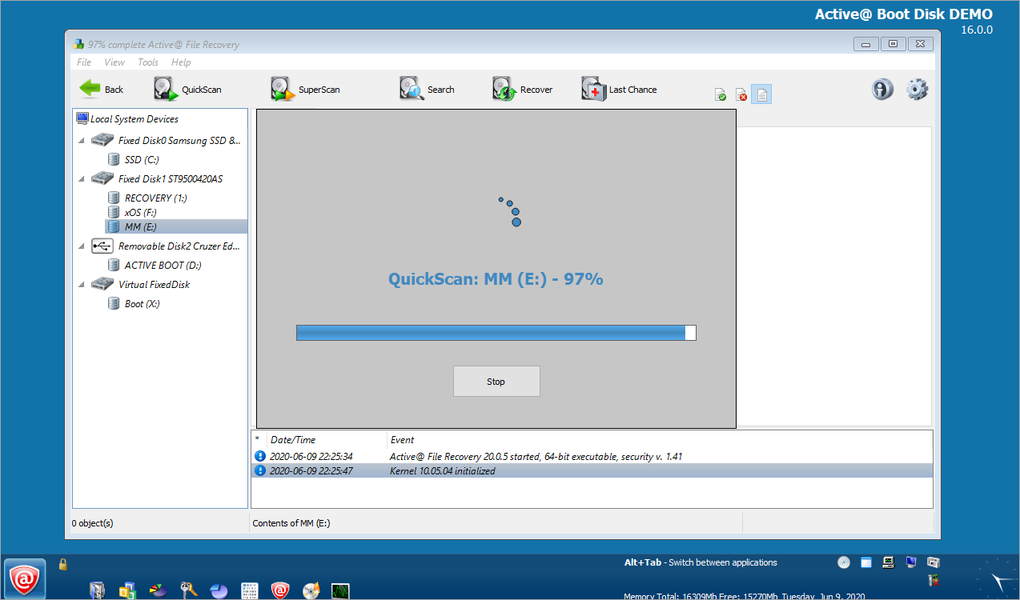Viewport: 1020px width, 600px height.
Task: Click info icon of 22:25:34 log row
Action: pyautogui.click(x=260, y=456)
